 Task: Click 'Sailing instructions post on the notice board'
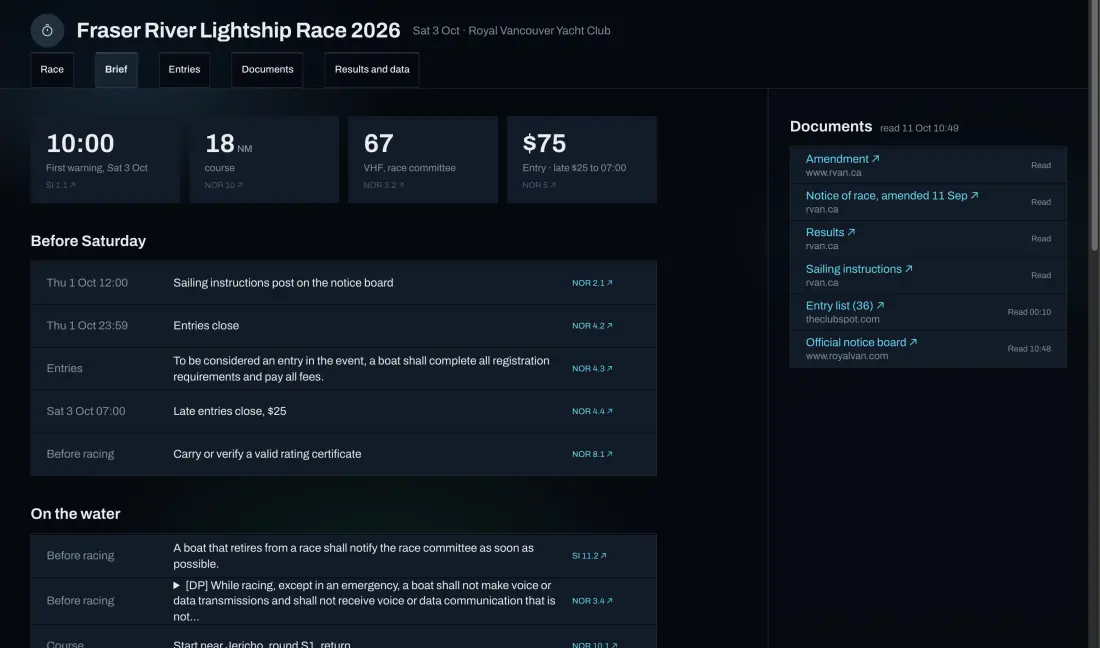click(x=283, y=283)
